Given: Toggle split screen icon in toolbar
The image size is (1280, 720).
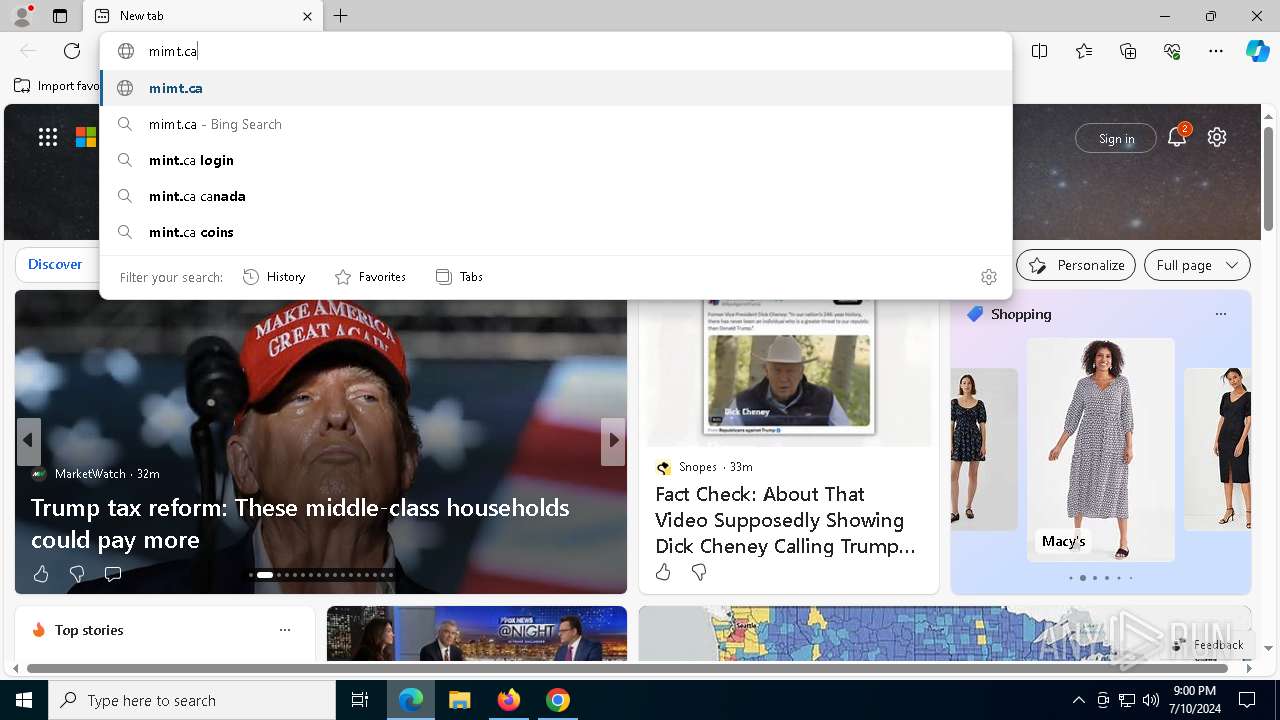Looking at the screenshot, I should [x=1040, y=51].
